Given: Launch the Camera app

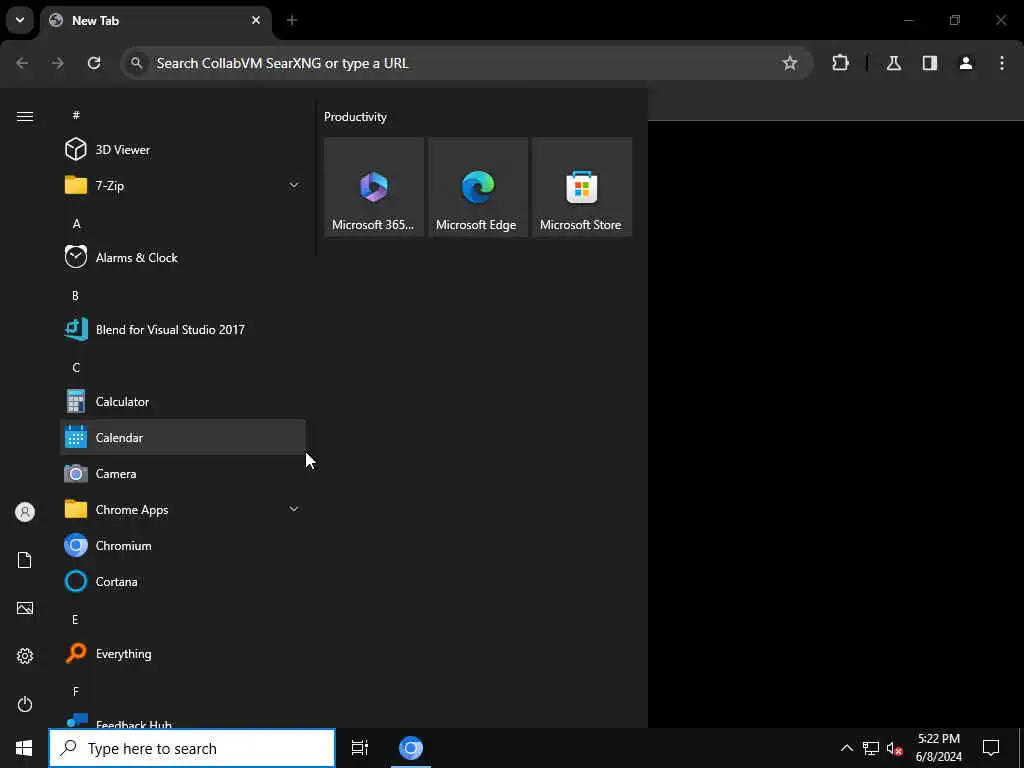Looking at the screenshot, I should point(183,473).
